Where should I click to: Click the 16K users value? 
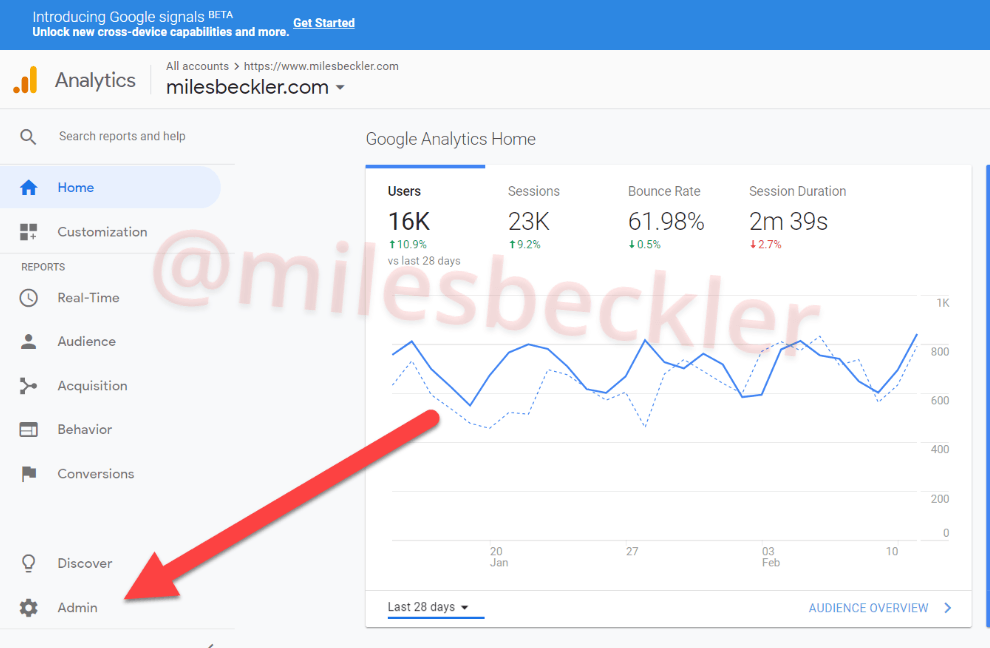click(409, 222)
